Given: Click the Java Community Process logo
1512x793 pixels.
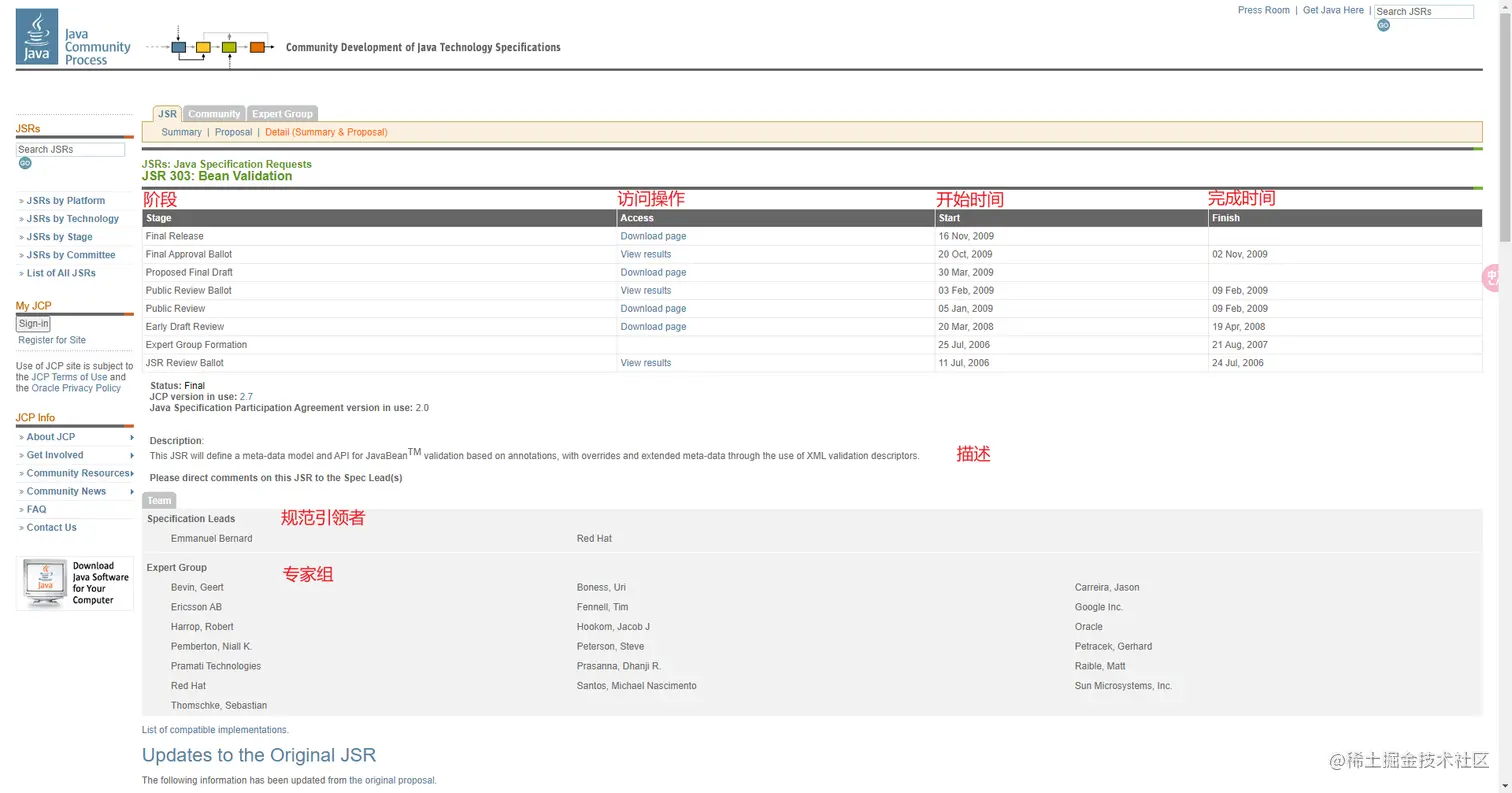Looking at the screenshot, I should point(74,38).
